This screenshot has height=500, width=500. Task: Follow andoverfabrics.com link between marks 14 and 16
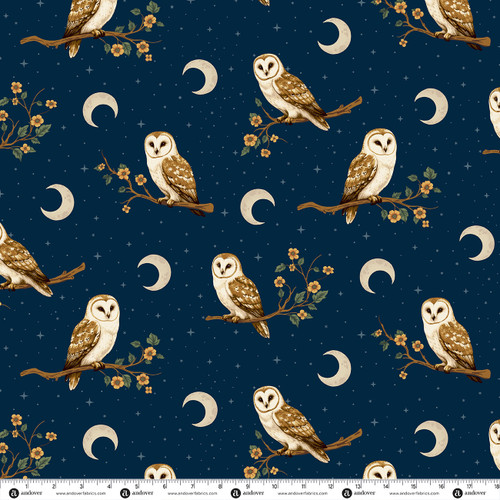pyautogui.click(x=414, y=493)
